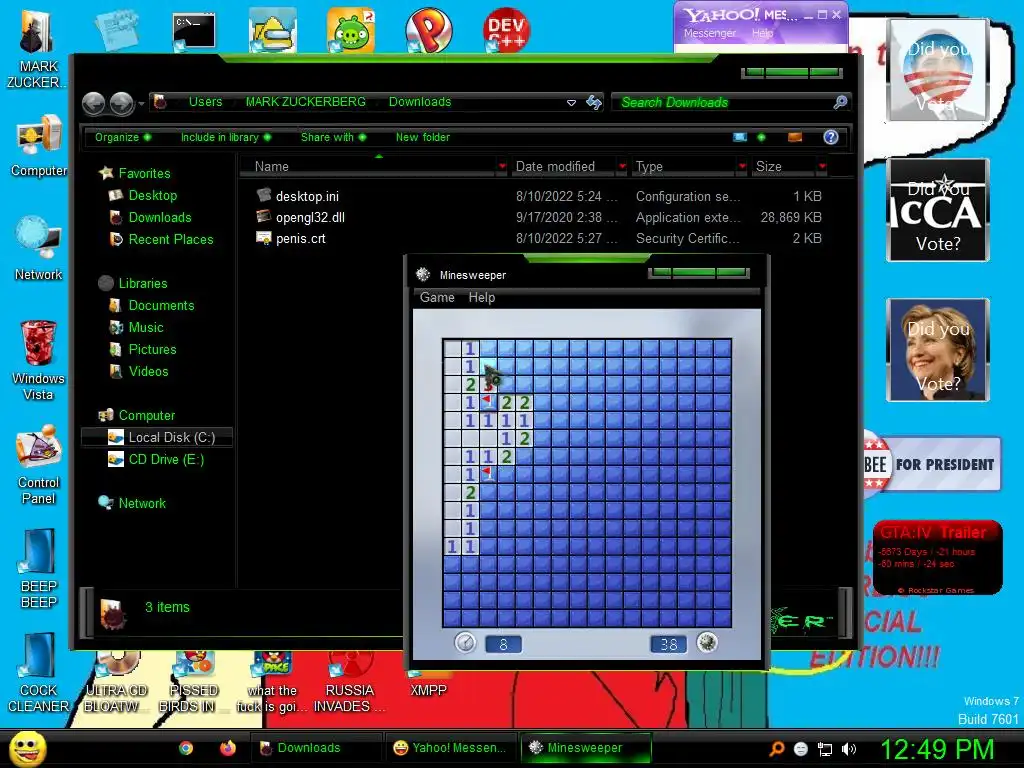Screen dimensions: 1024x768
Task: Open the Include in library dropdown
Action: [x=226, y=137]
